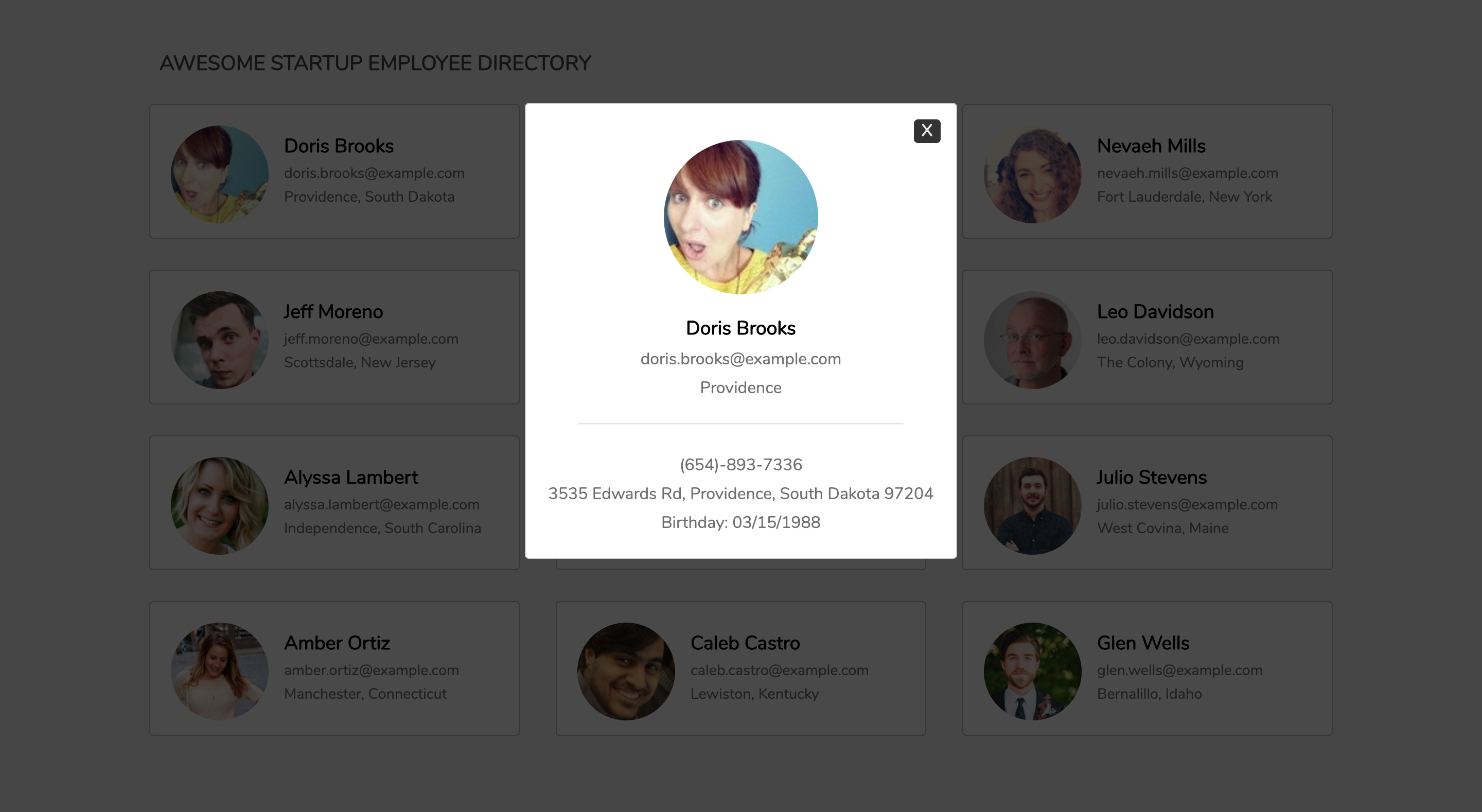Click leo.davidson@example.com email text

pyautogui.click(x=1188, y=339)
